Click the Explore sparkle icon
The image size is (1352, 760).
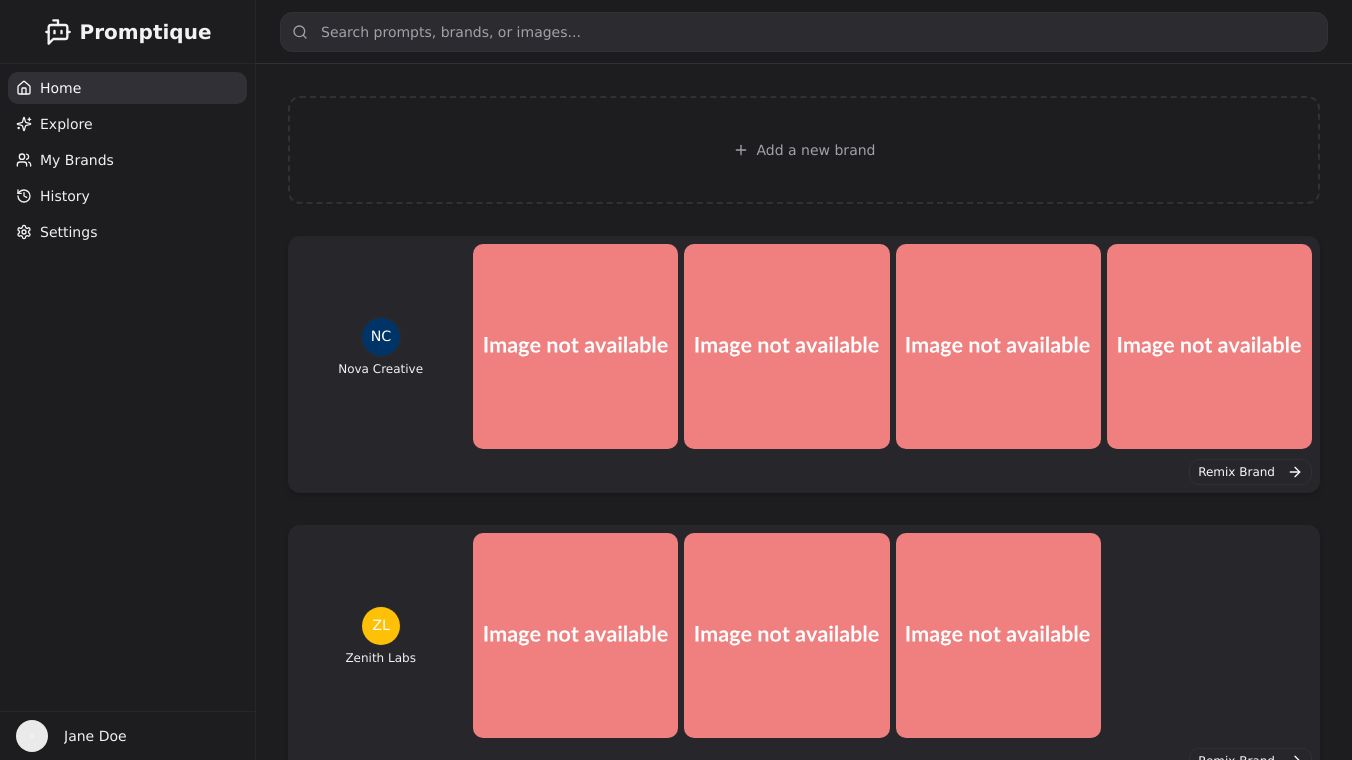[x=24, y=124]
